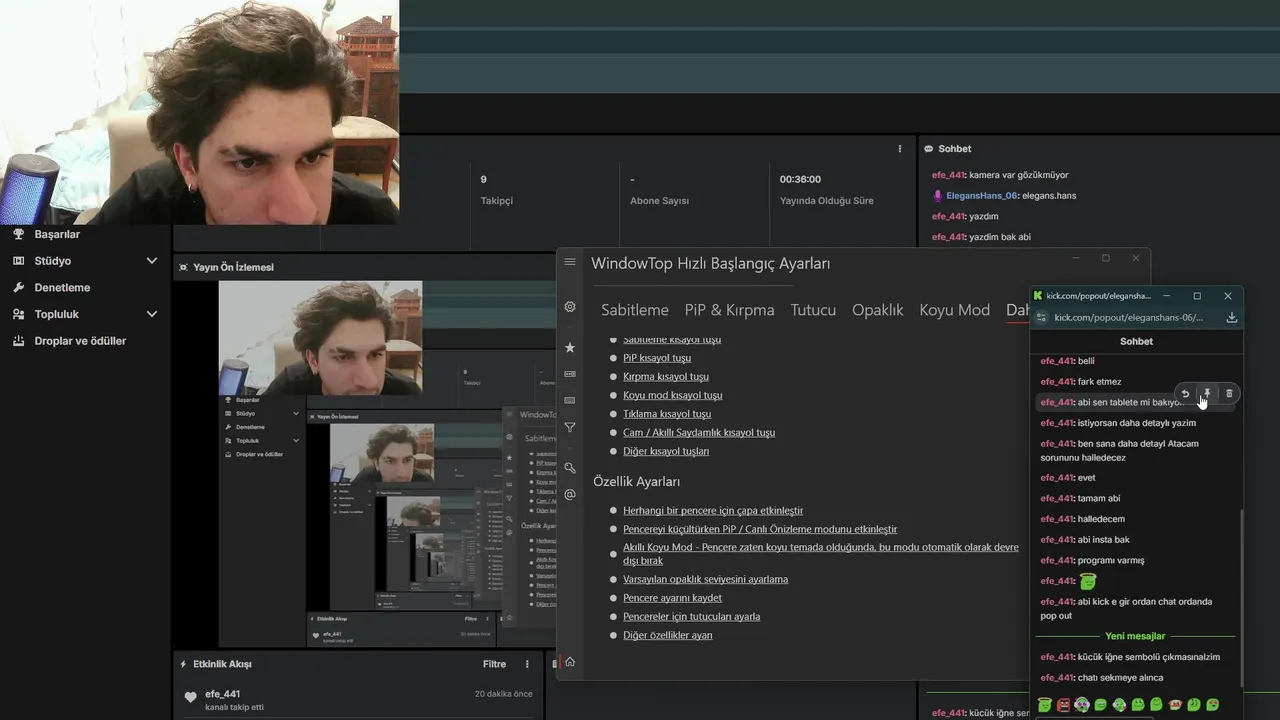Click the download icon in Kick popout address bar
This screenshot has width=1280, height=720.
coord(1232,317)
